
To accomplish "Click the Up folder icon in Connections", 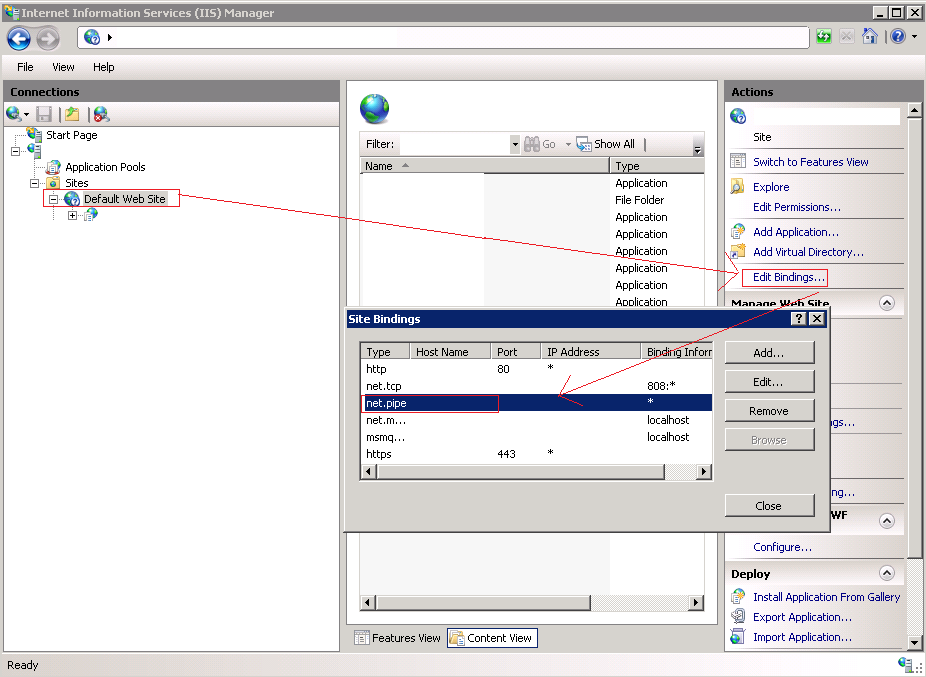I will point(72,114).
